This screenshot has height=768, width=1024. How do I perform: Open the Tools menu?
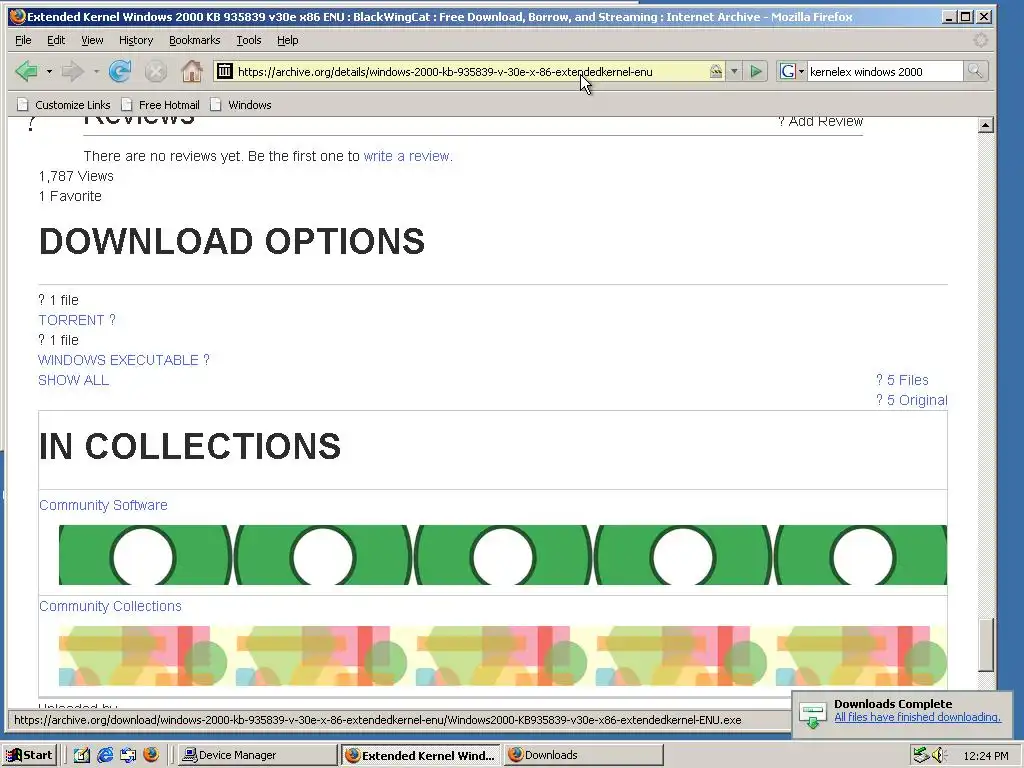pos(249,40)
